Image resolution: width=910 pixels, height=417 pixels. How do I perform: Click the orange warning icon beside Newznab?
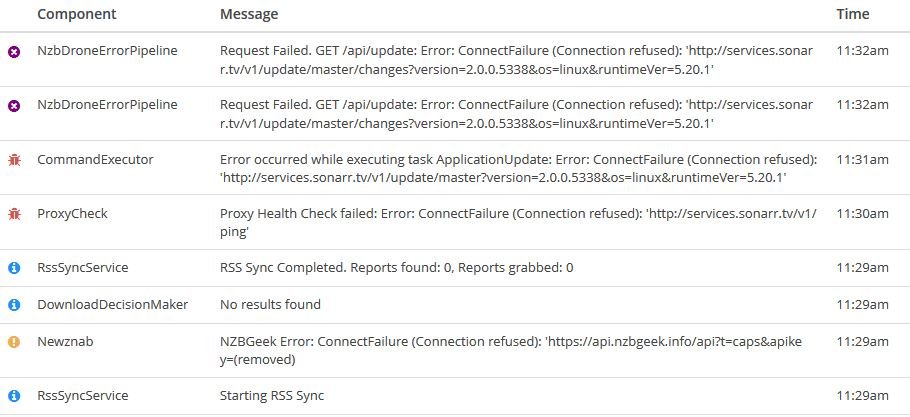[x=14, y=342]
